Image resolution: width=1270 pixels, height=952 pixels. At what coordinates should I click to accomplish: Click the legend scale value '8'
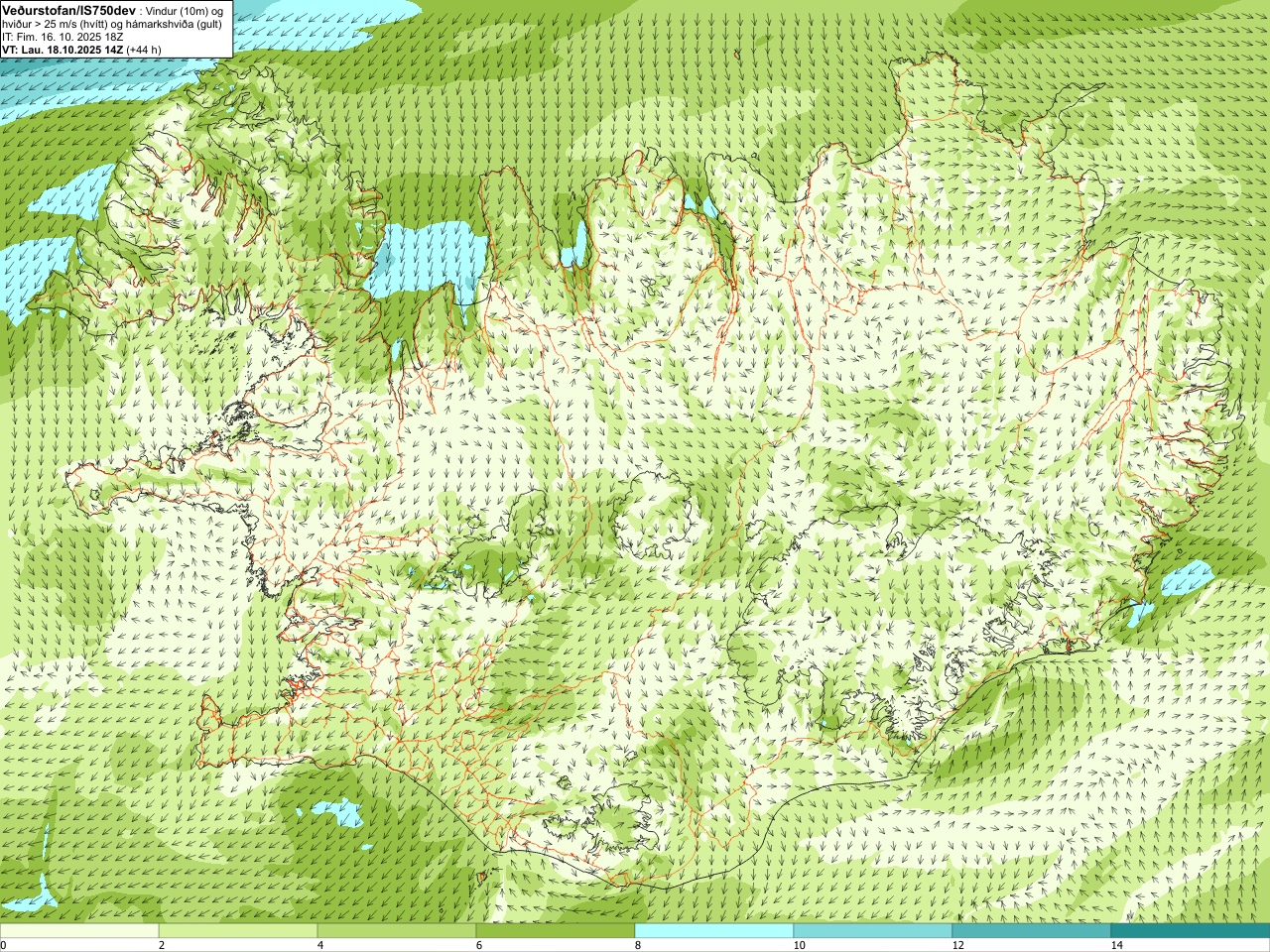coord(638,945)
